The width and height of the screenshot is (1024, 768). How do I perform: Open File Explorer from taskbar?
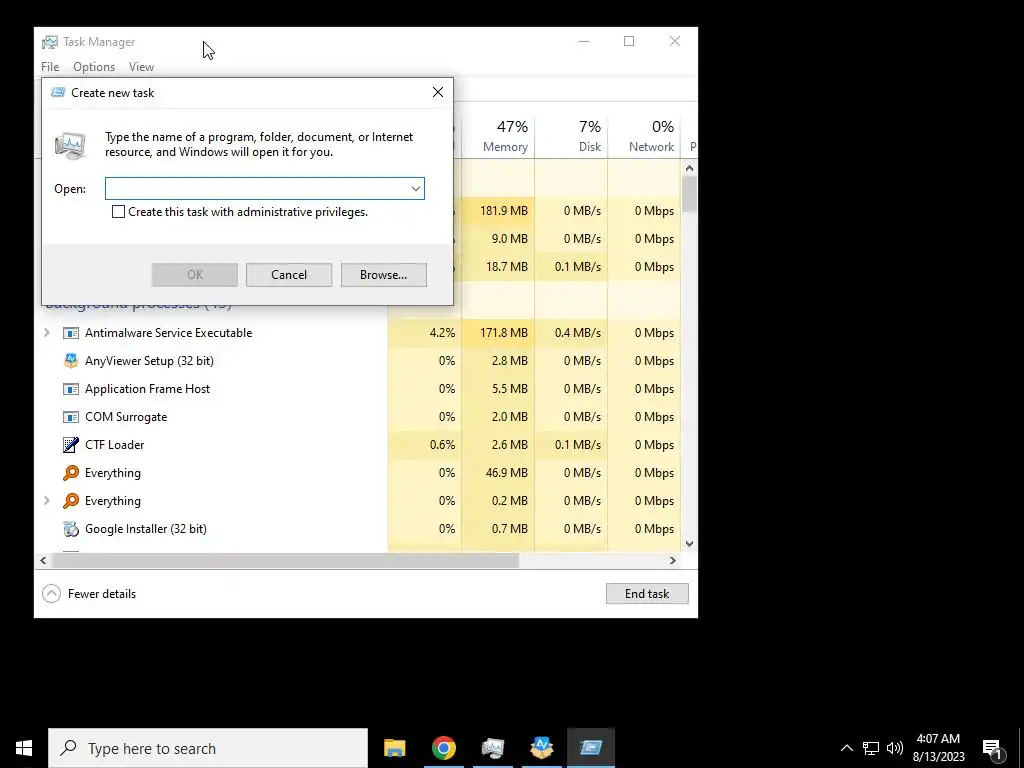394,748
